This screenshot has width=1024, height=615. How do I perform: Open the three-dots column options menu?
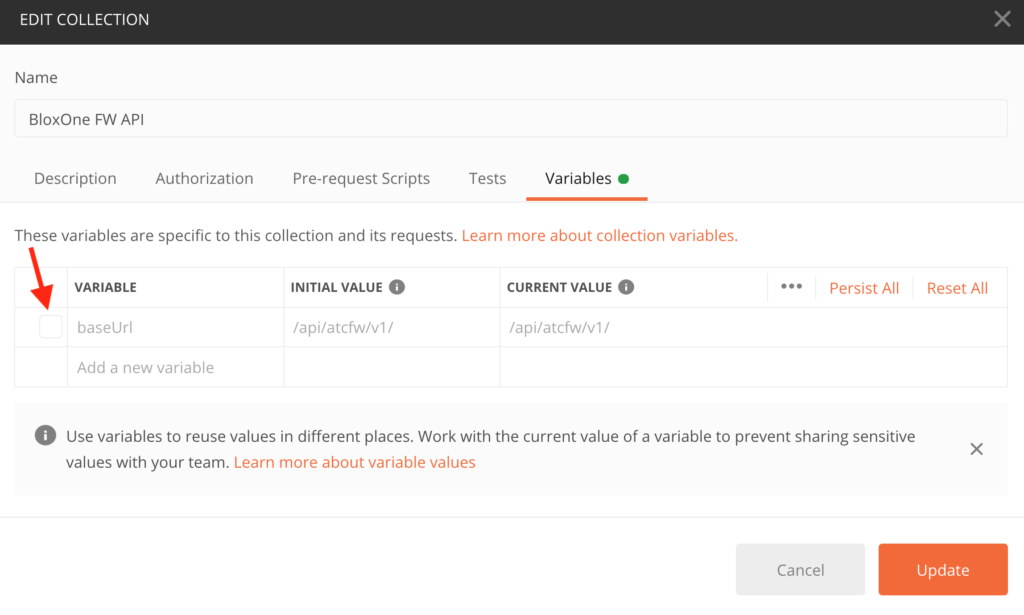pyautogui.click(x=791, y=287)
